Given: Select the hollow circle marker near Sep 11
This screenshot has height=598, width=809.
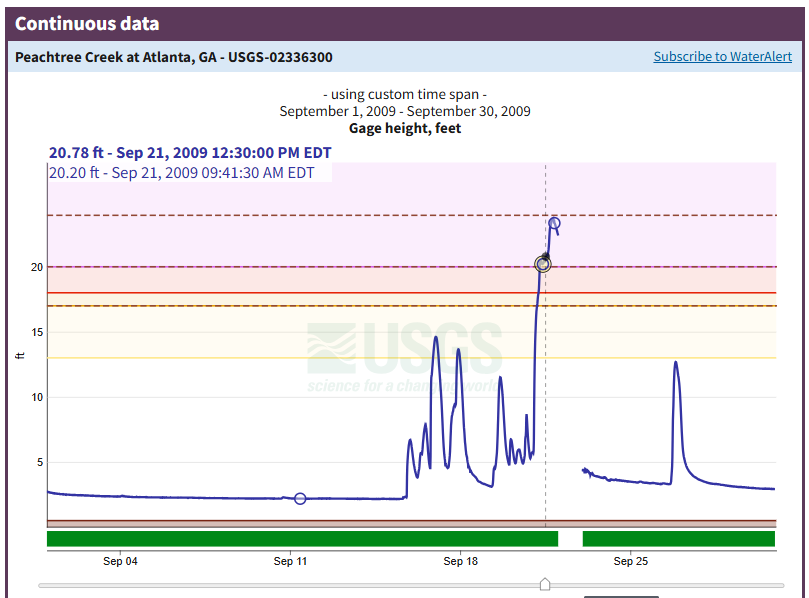Looking at the screenshot, I should pos(300,498).
